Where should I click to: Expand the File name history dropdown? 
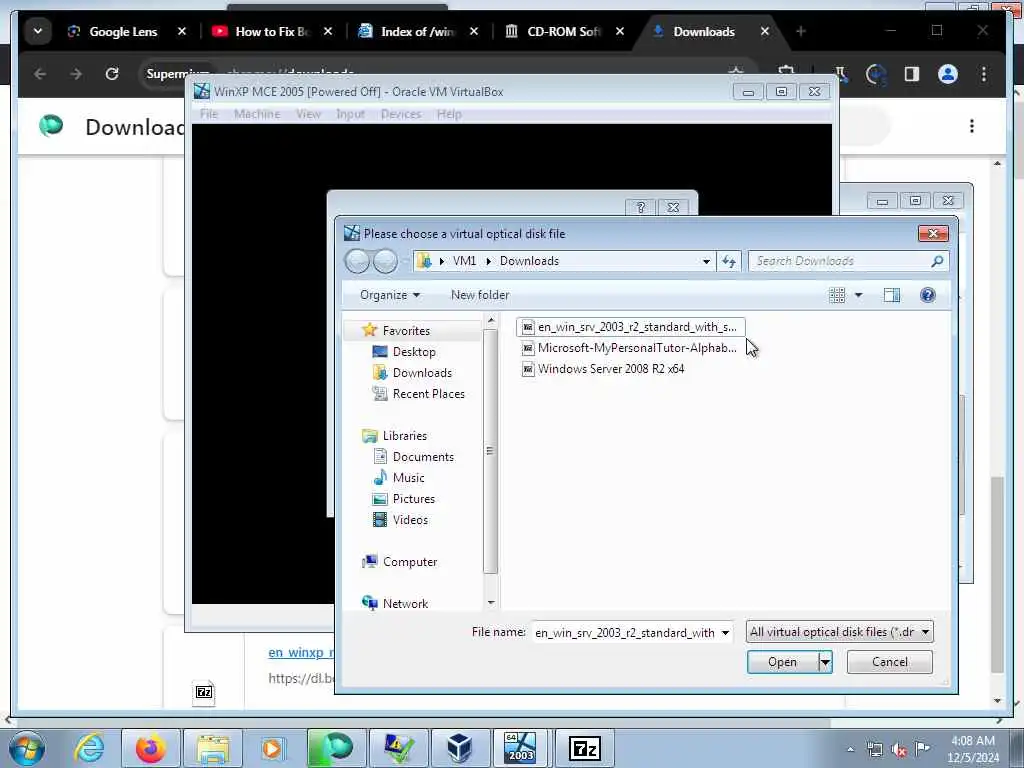pyautogui.click(x=725, y=633)
